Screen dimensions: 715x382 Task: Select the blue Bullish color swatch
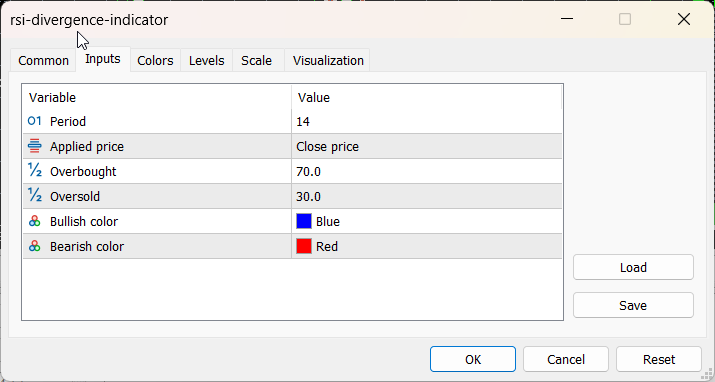304,222
